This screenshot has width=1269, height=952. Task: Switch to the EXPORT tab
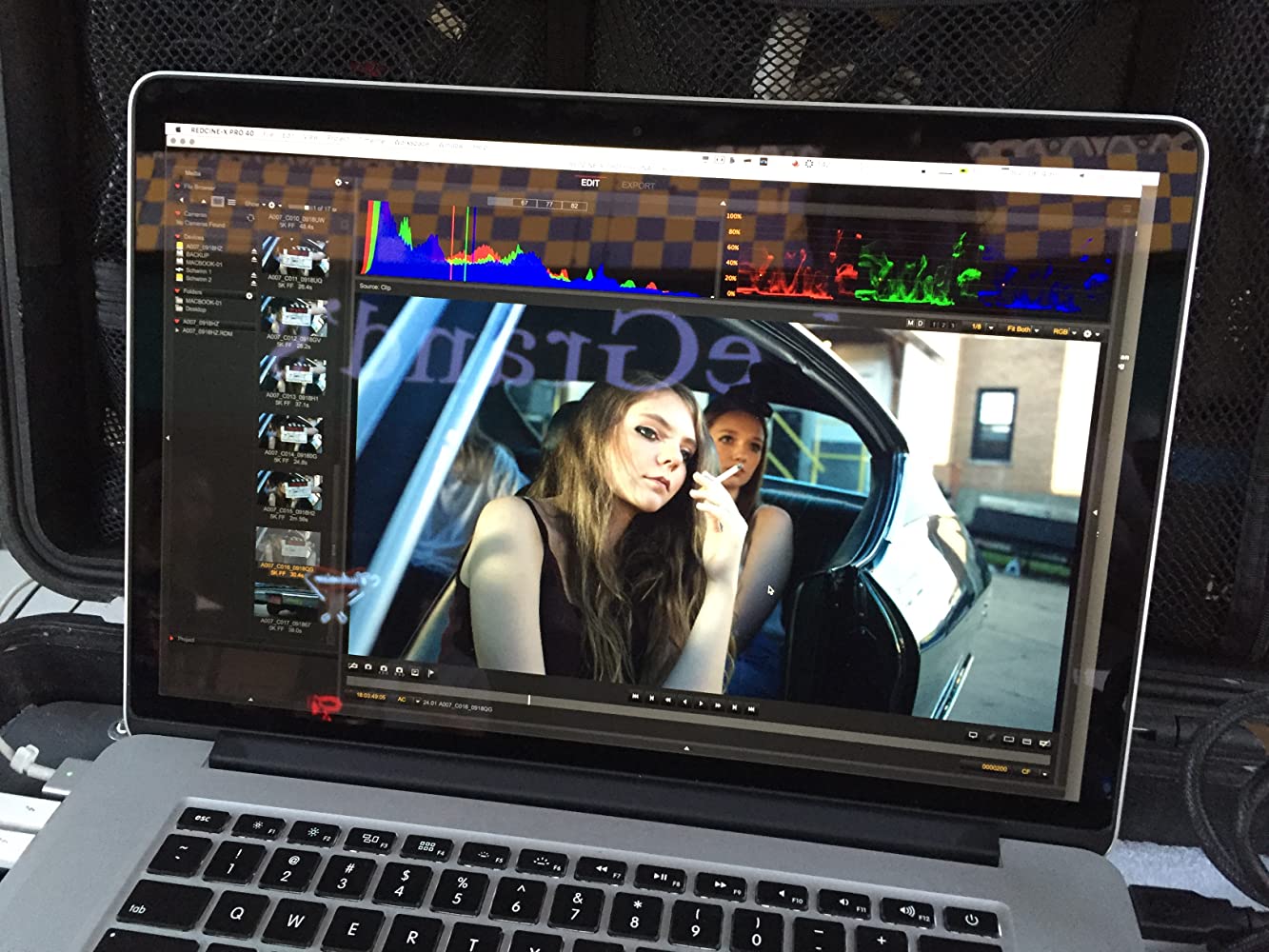pyautogui.click(x=638, y=186)
